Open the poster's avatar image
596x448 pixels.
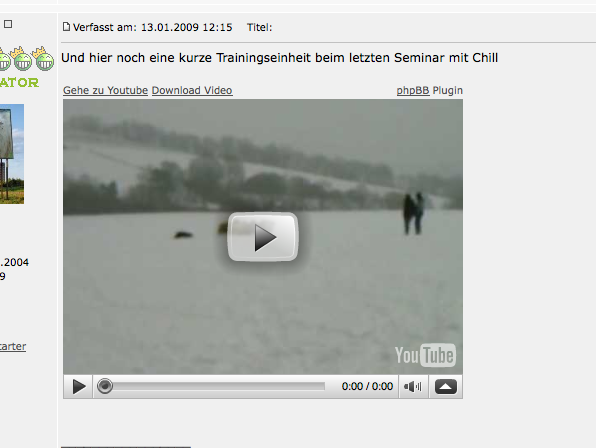(12, 154)
